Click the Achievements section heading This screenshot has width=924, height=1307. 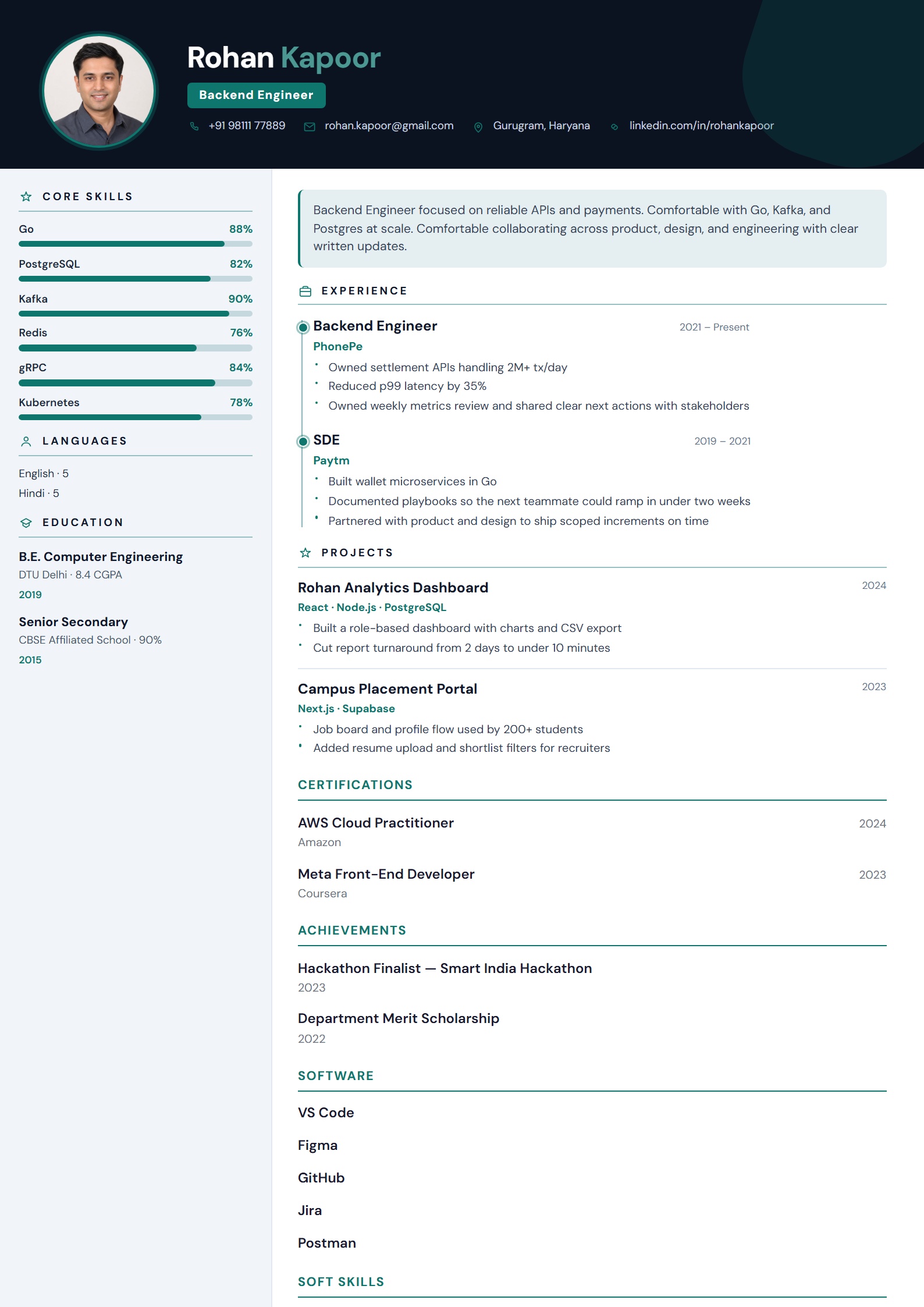tap(352, 930)
